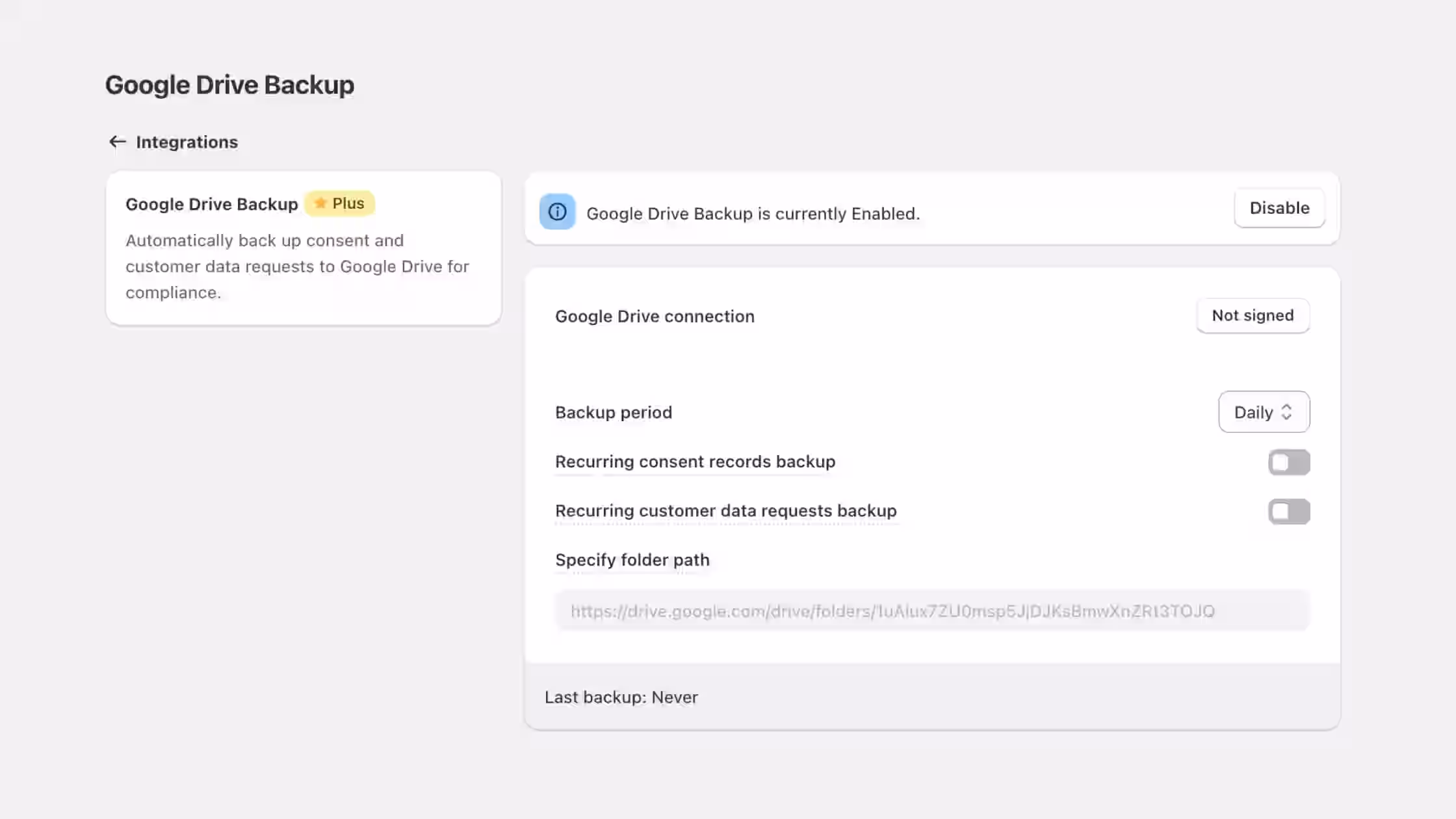This screenshot has height=819, width=1456.
Task: Click the star icon in the Plus badge
Action: [x=320, y=203]
